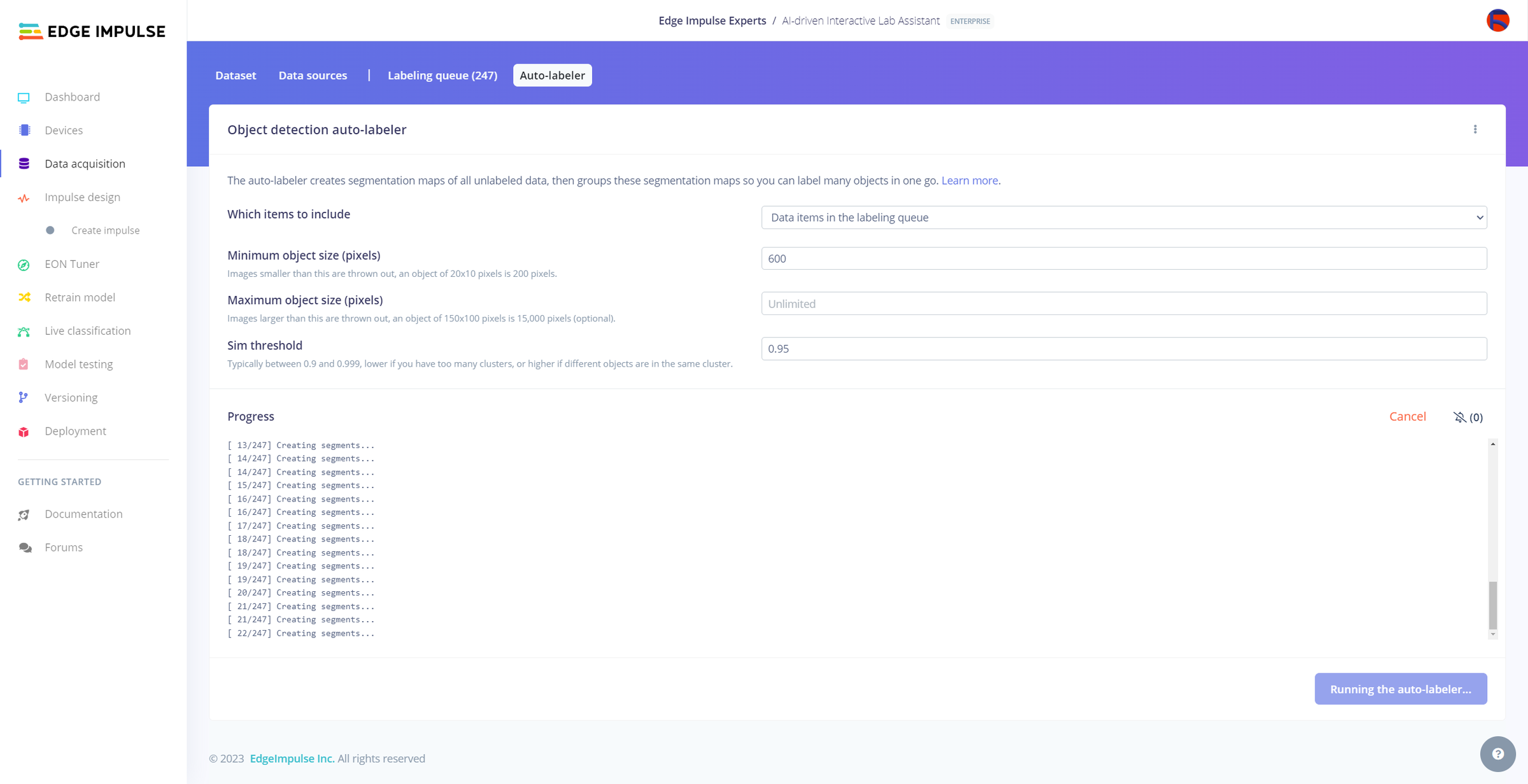Viewport: 1528px width, 784px height.
Task: Click the Create impulse bullet icon
Action: tap(50, 230)
